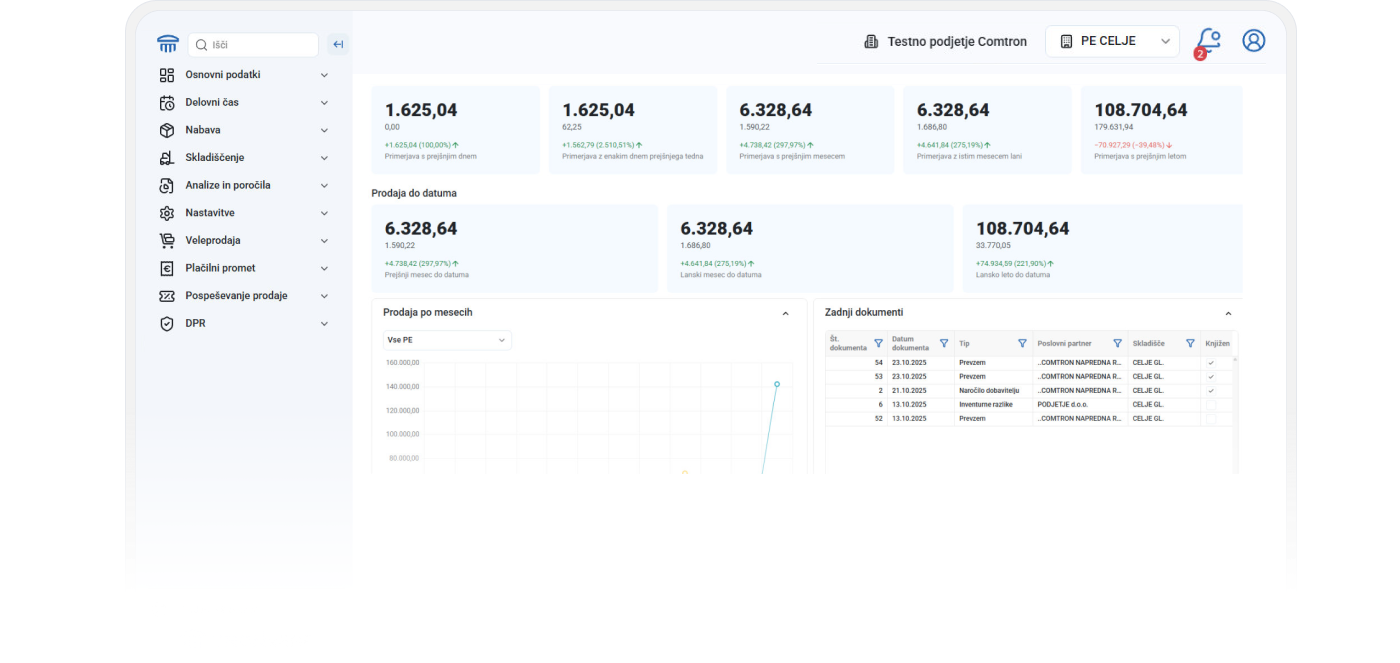Collapse the Zadnji dokumenti panel

pos(1228,314)
